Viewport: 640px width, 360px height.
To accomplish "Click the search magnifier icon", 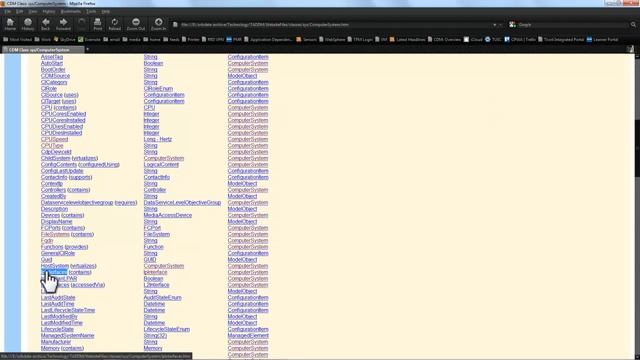I will click(x=633, y=25).
